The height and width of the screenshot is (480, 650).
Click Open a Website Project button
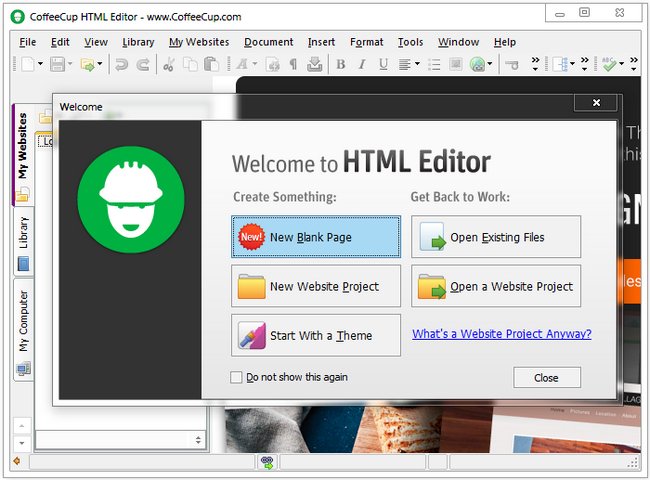click(496, 286)
